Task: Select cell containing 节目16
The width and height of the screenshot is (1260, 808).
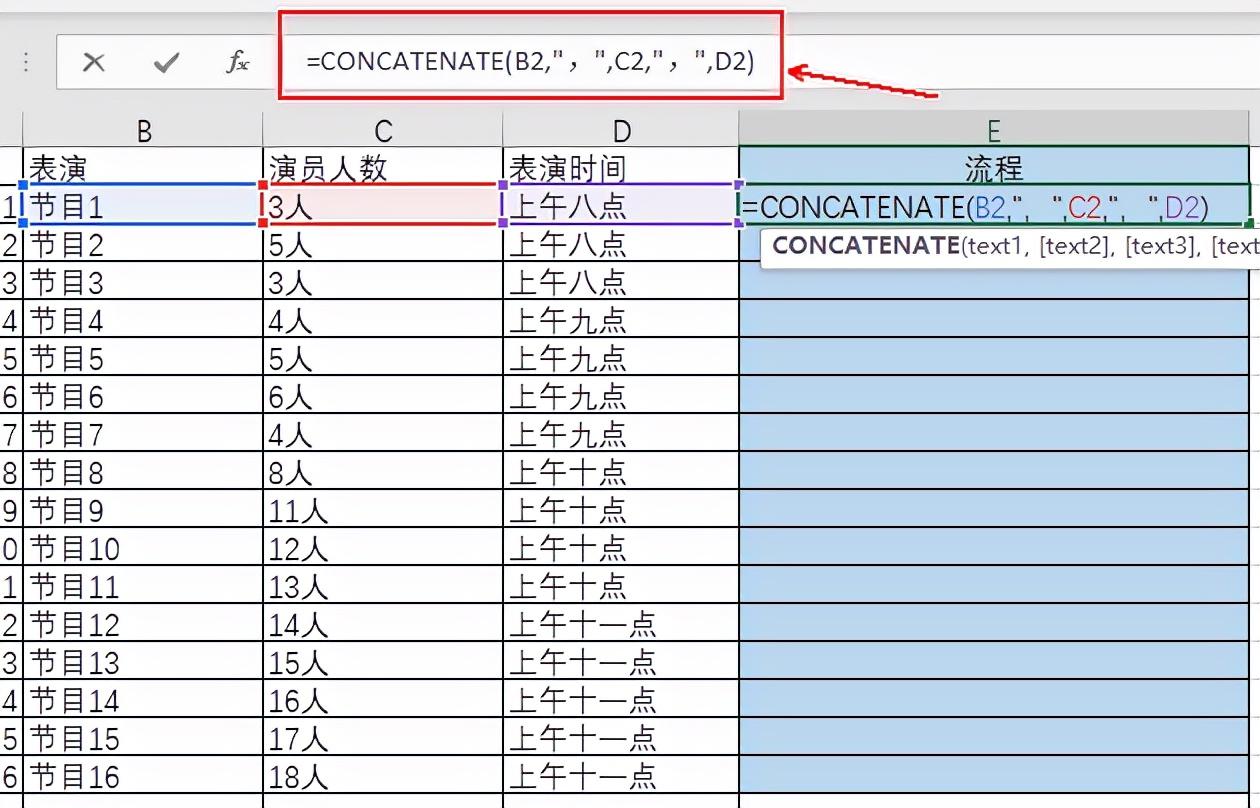Action: pyautogui.click(x=143, y=776)
